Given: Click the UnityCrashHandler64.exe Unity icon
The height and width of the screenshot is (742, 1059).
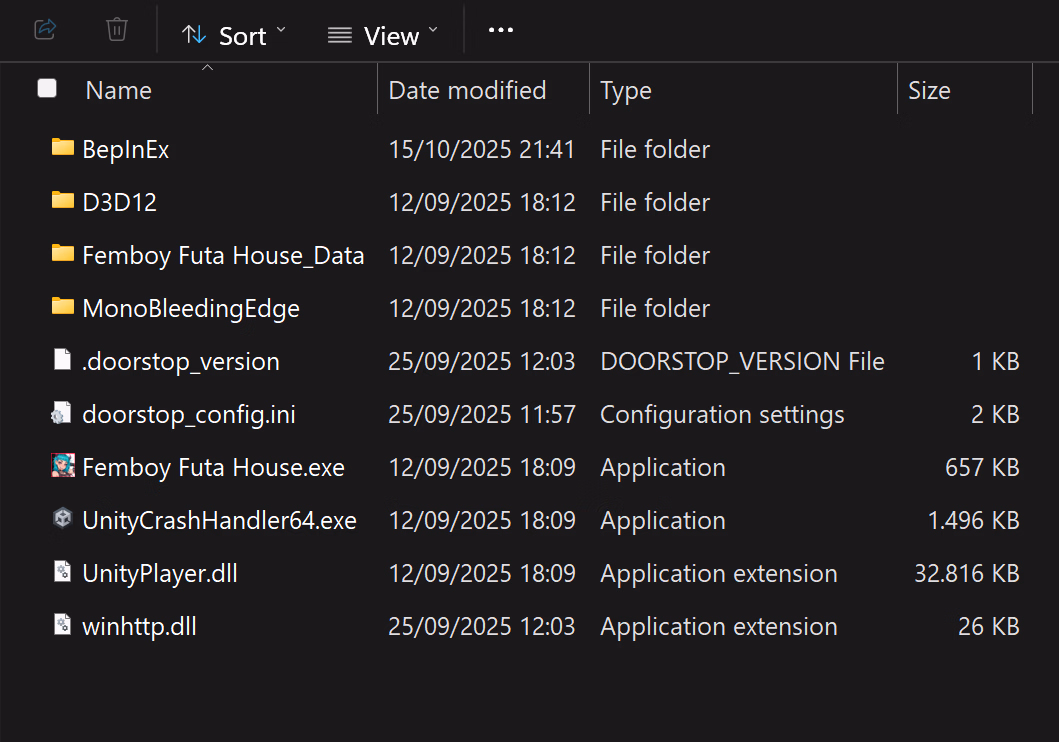Looking at the screenshot, I should [63, 520].
